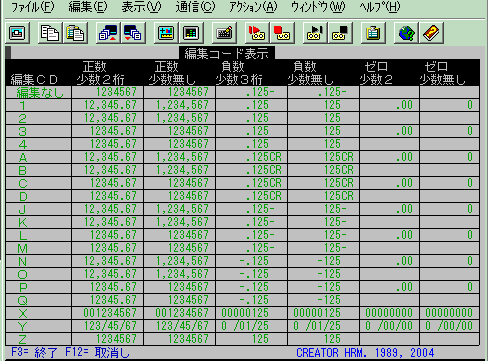
Task: Start macro recording with red play icon
Action: [257, 33]
